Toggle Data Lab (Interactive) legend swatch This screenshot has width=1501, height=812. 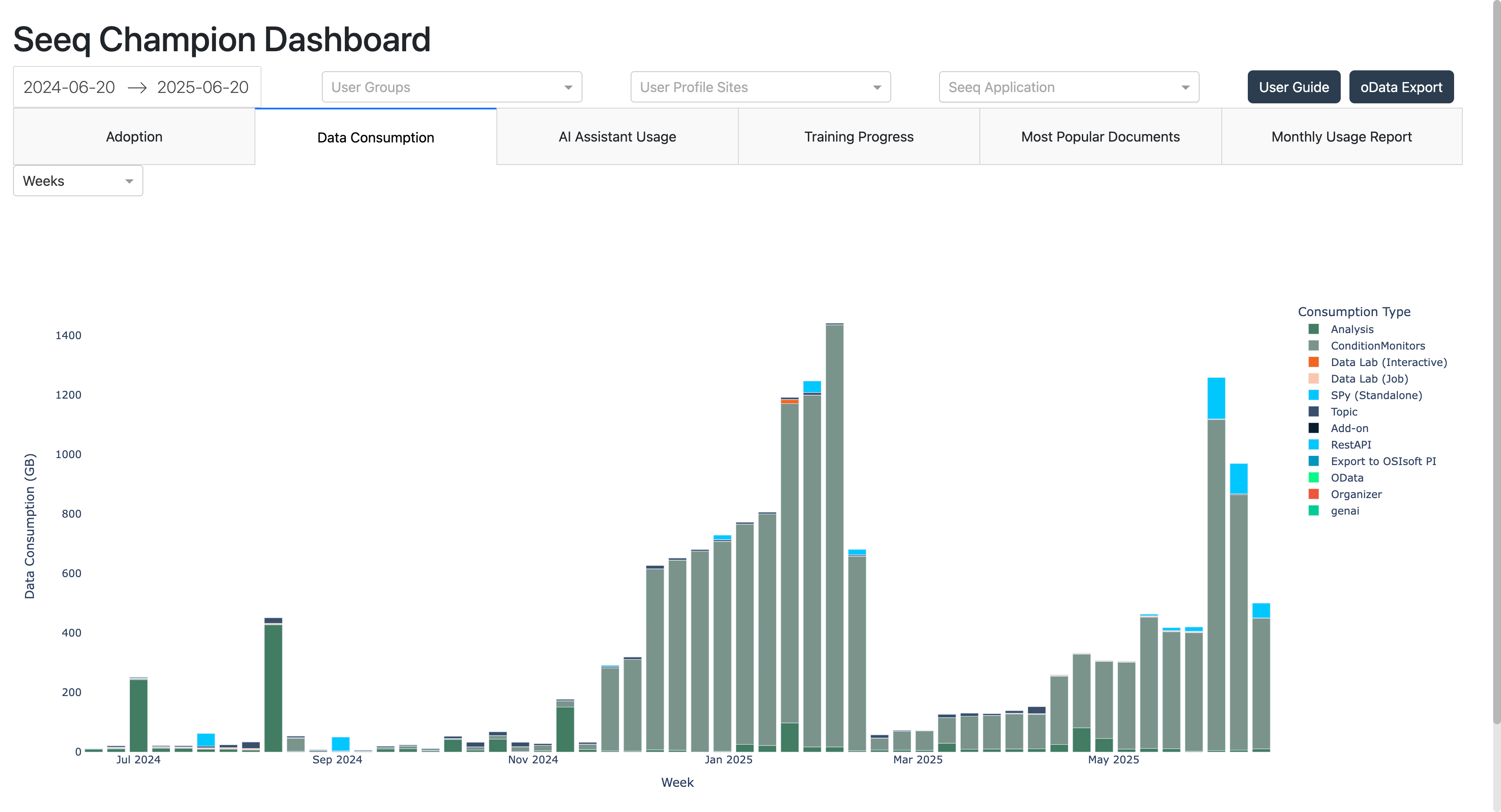[x=1313, y=362]
